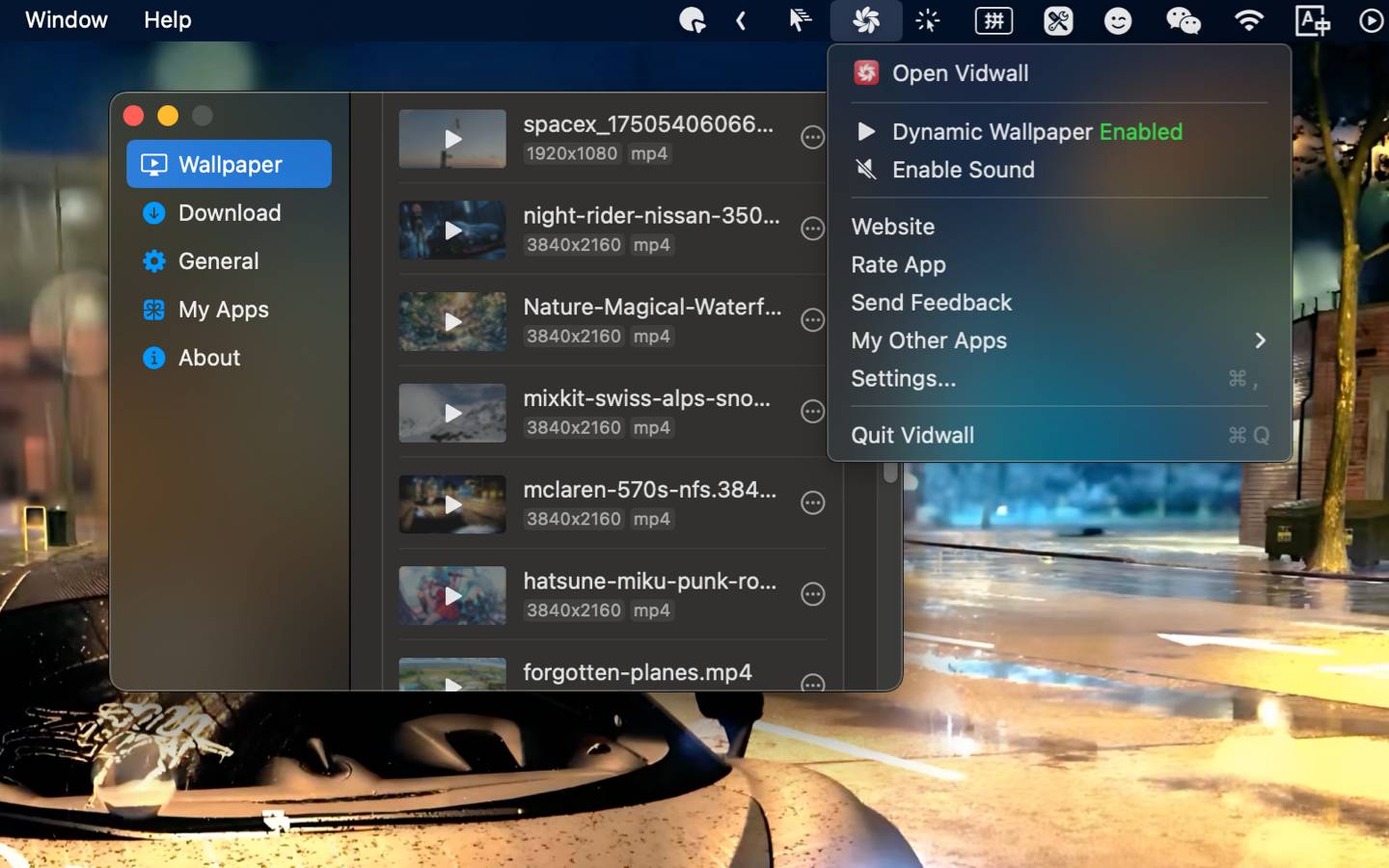Click the Window menu
Screen dimensions: 1389x868
click(66, 19)
